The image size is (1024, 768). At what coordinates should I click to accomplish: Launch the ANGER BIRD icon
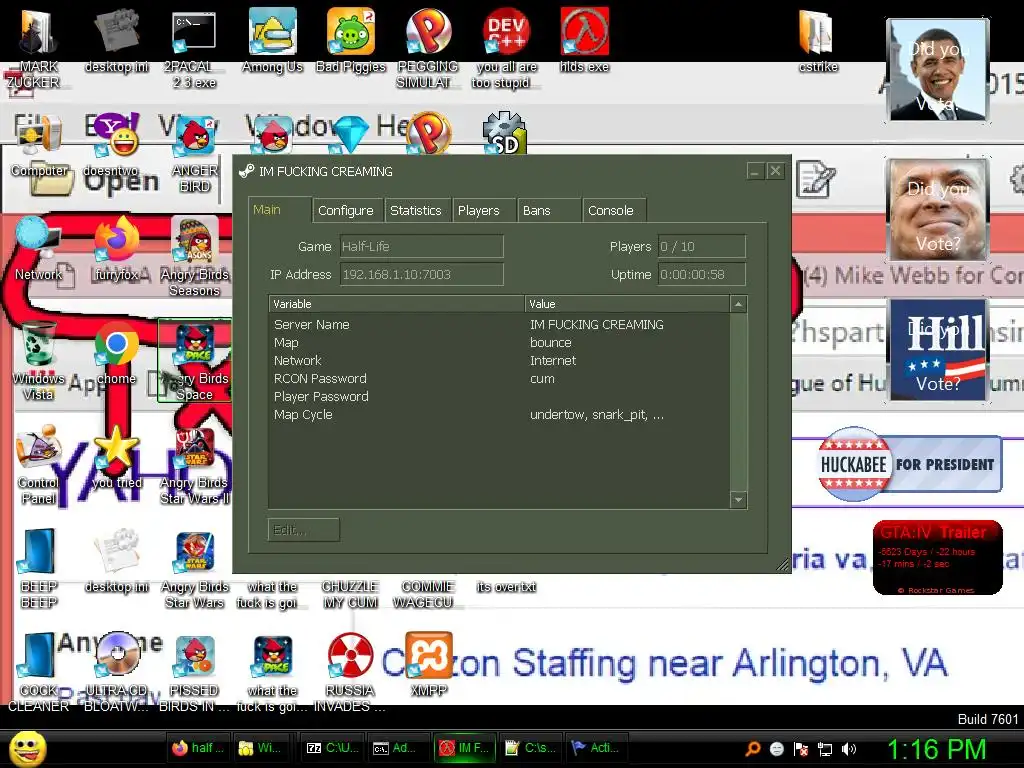(195, 137)
